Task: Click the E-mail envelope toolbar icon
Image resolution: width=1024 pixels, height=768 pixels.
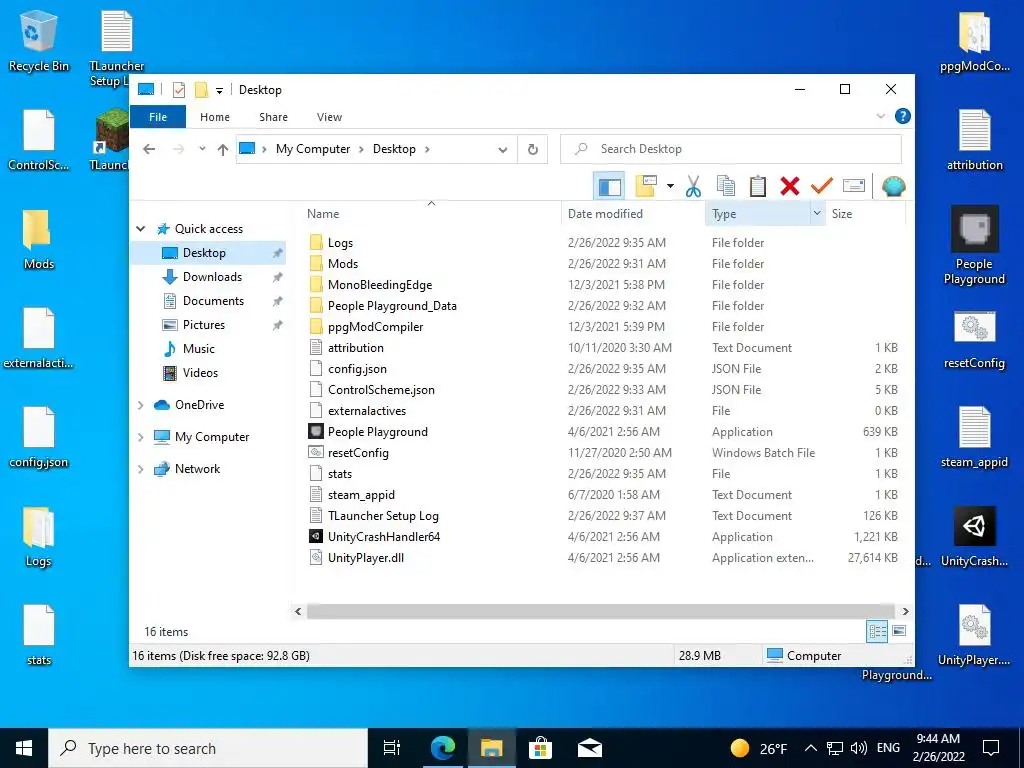Action: [x=854, y=187]
